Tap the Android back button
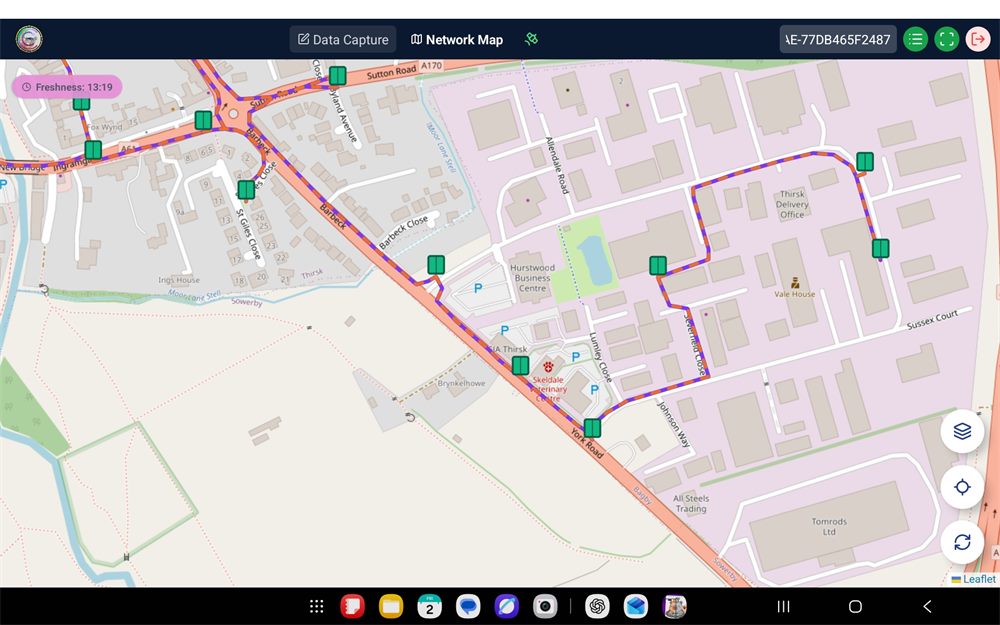This screenshot has height=625, width=1000. (x=927, y=607)
